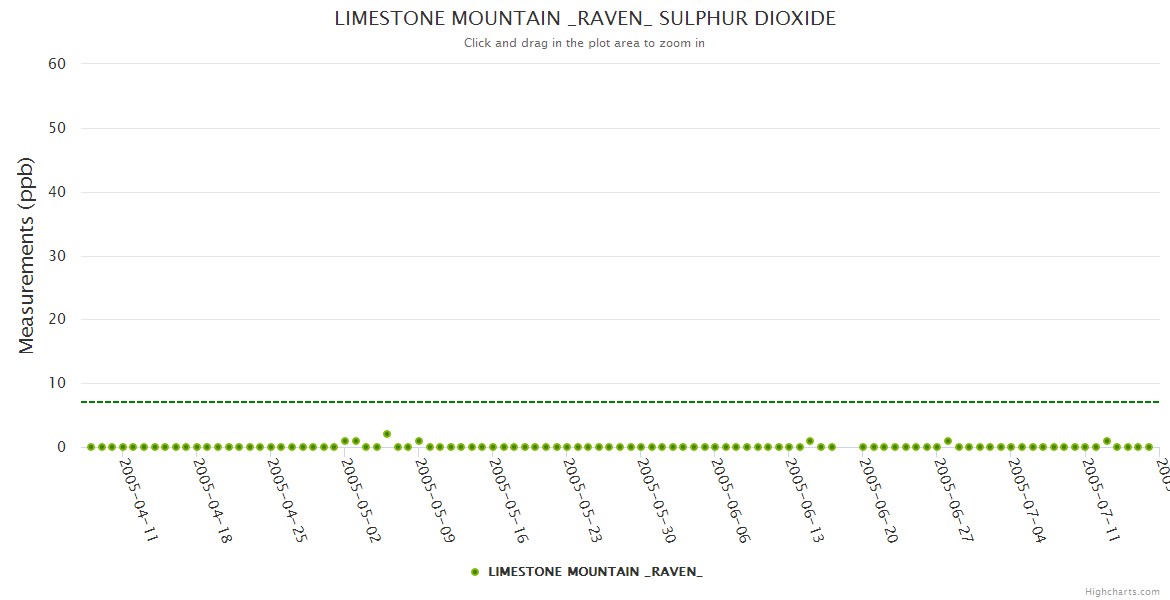Image resolution: width=1170 pixels, height=600 pixels.
Task: Click the zoom hint subtitle text
Action: pyautogui.click(x=584, y=43)
